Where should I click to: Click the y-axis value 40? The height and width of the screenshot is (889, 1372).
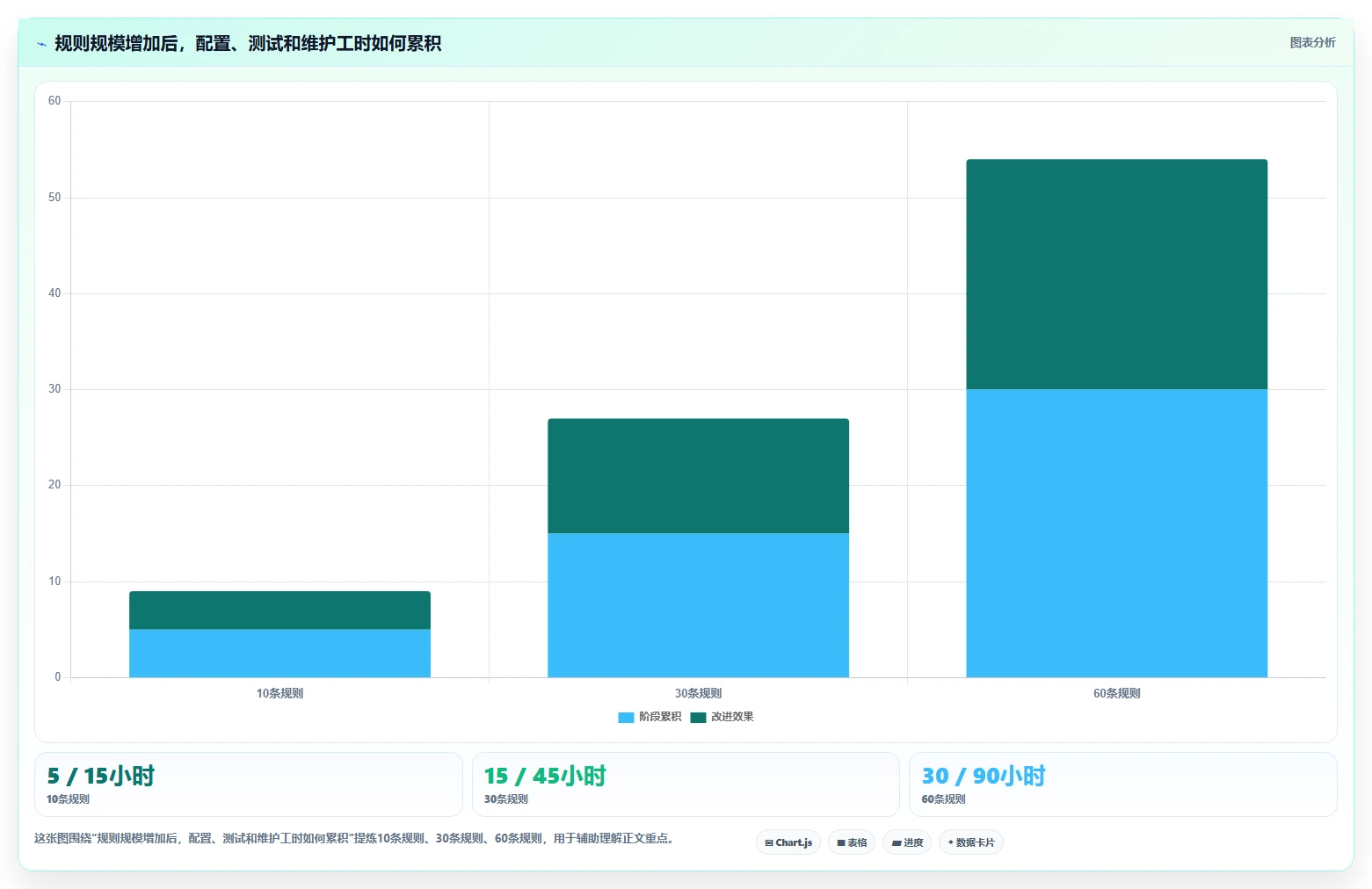click(x=54, y=293)
